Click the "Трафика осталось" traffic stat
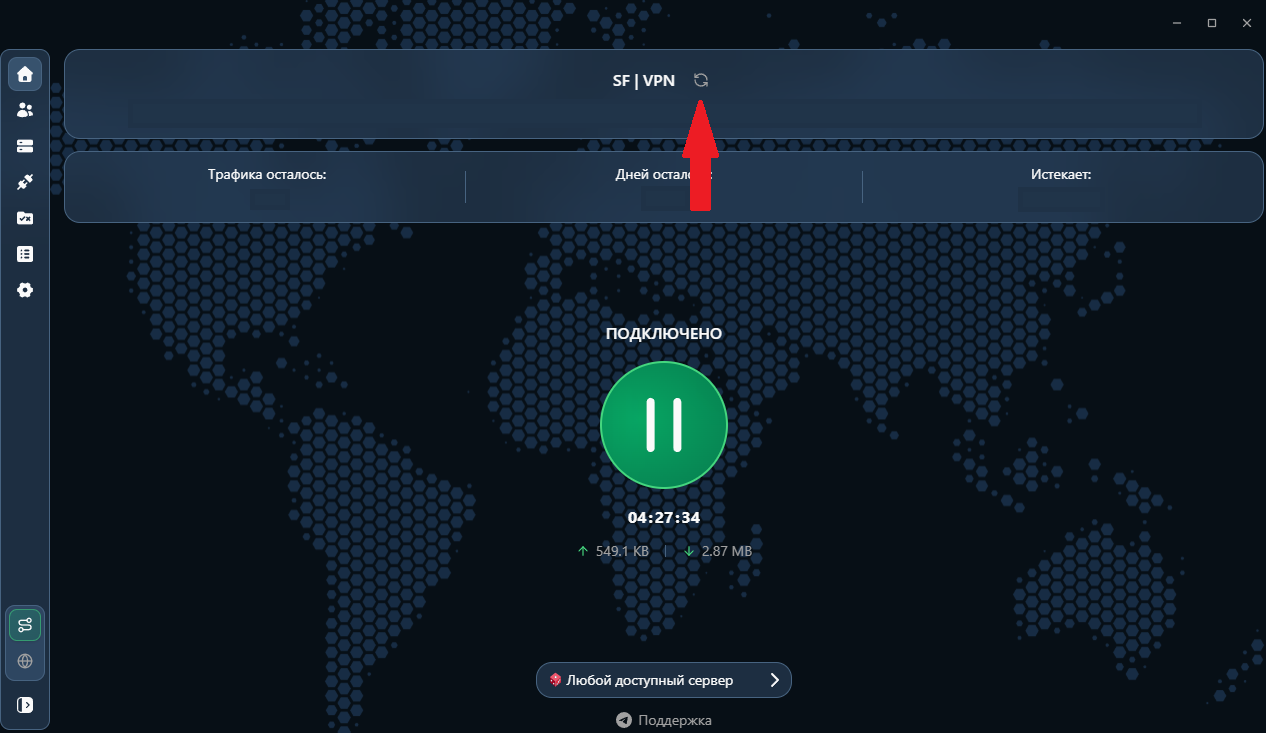This screenshot has width=1266, height=733. pyautogui.click(x=267, y=174)
